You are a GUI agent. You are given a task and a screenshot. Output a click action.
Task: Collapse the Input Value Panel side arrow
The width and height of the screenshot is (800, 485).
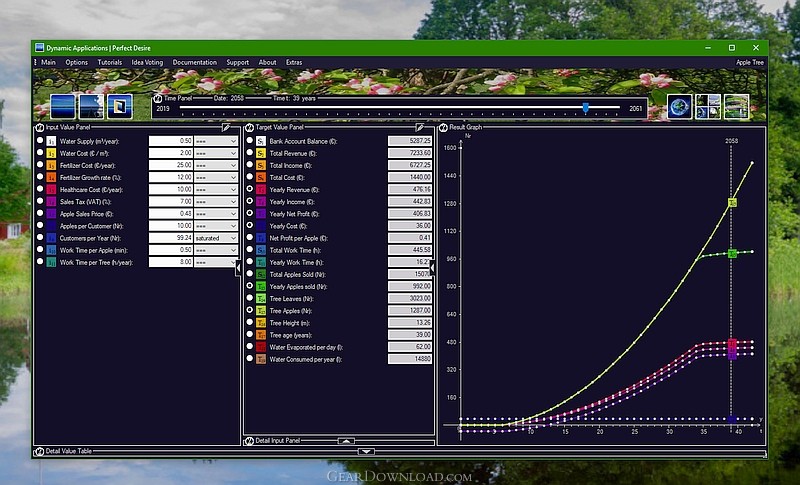tap(238, 268)
